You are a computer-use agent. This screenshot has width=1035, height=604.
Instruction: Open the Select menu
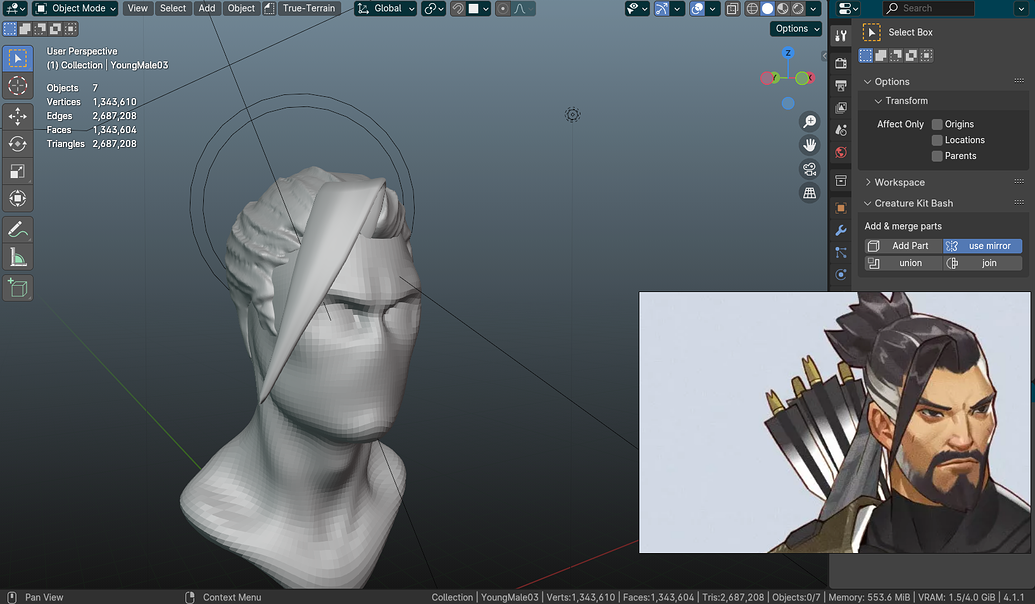coord(173,9)
